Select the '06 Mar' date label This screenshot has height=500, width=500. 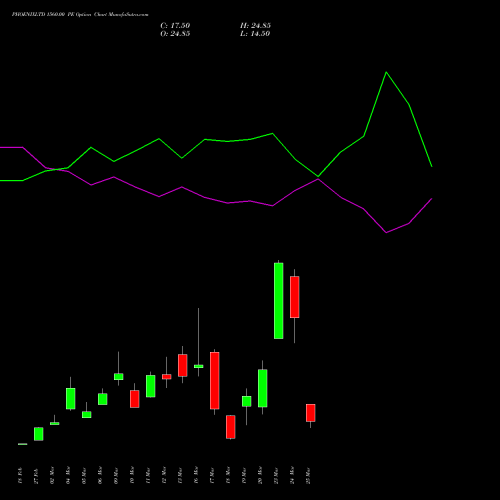coord(100,476)
